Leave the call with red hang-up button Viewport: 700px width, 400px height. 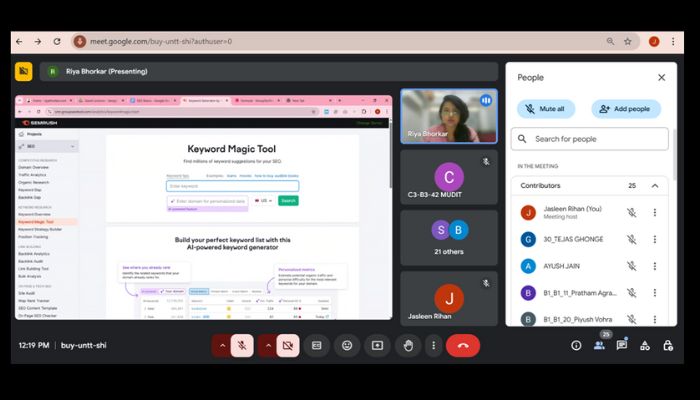pyautogui.click(x=462, y=345)
